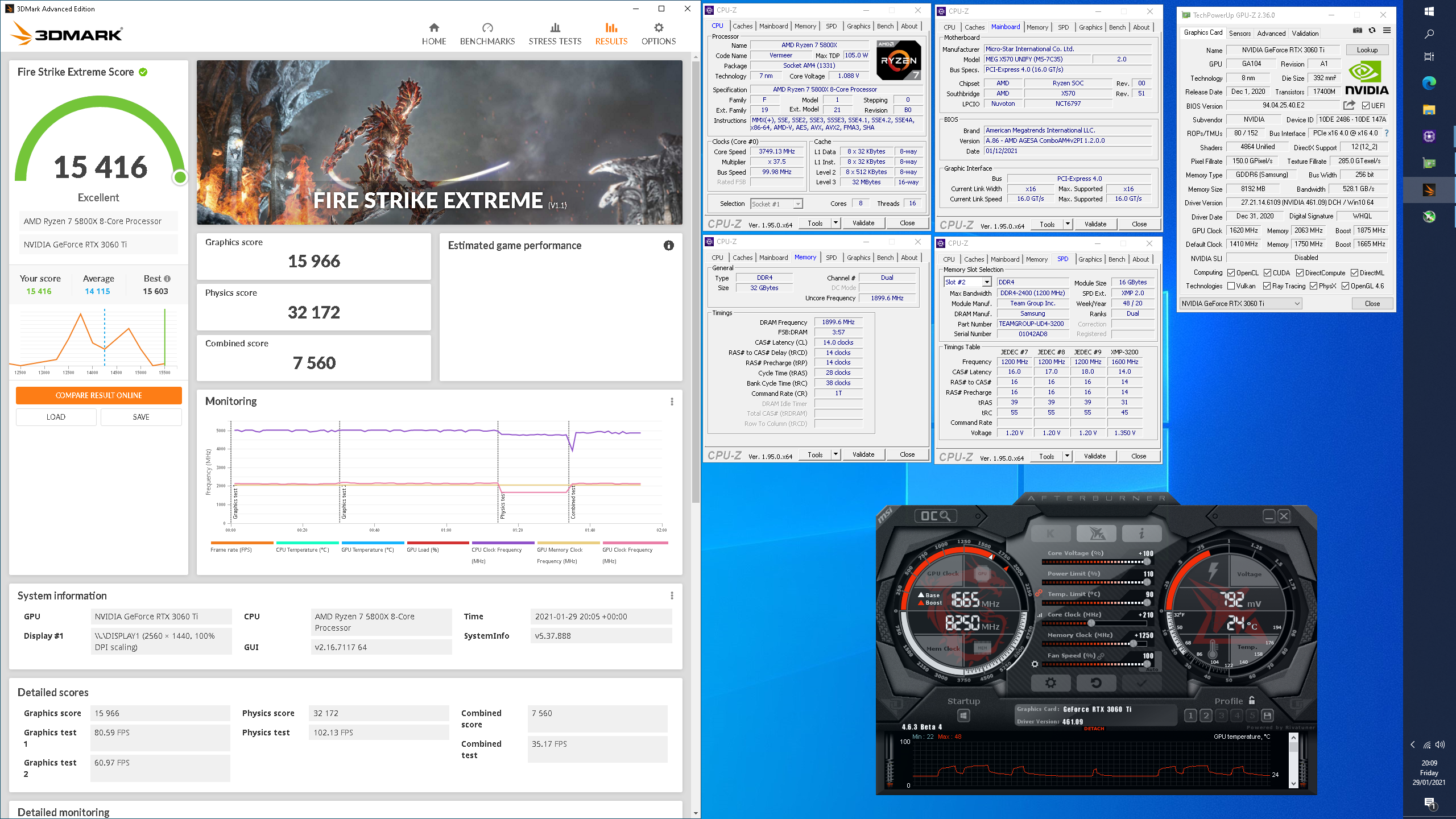The image size is (1456, 819).
Task: Toggle the DirectML checkbox in GPU-Z
Action: (x=1354, y=273)
